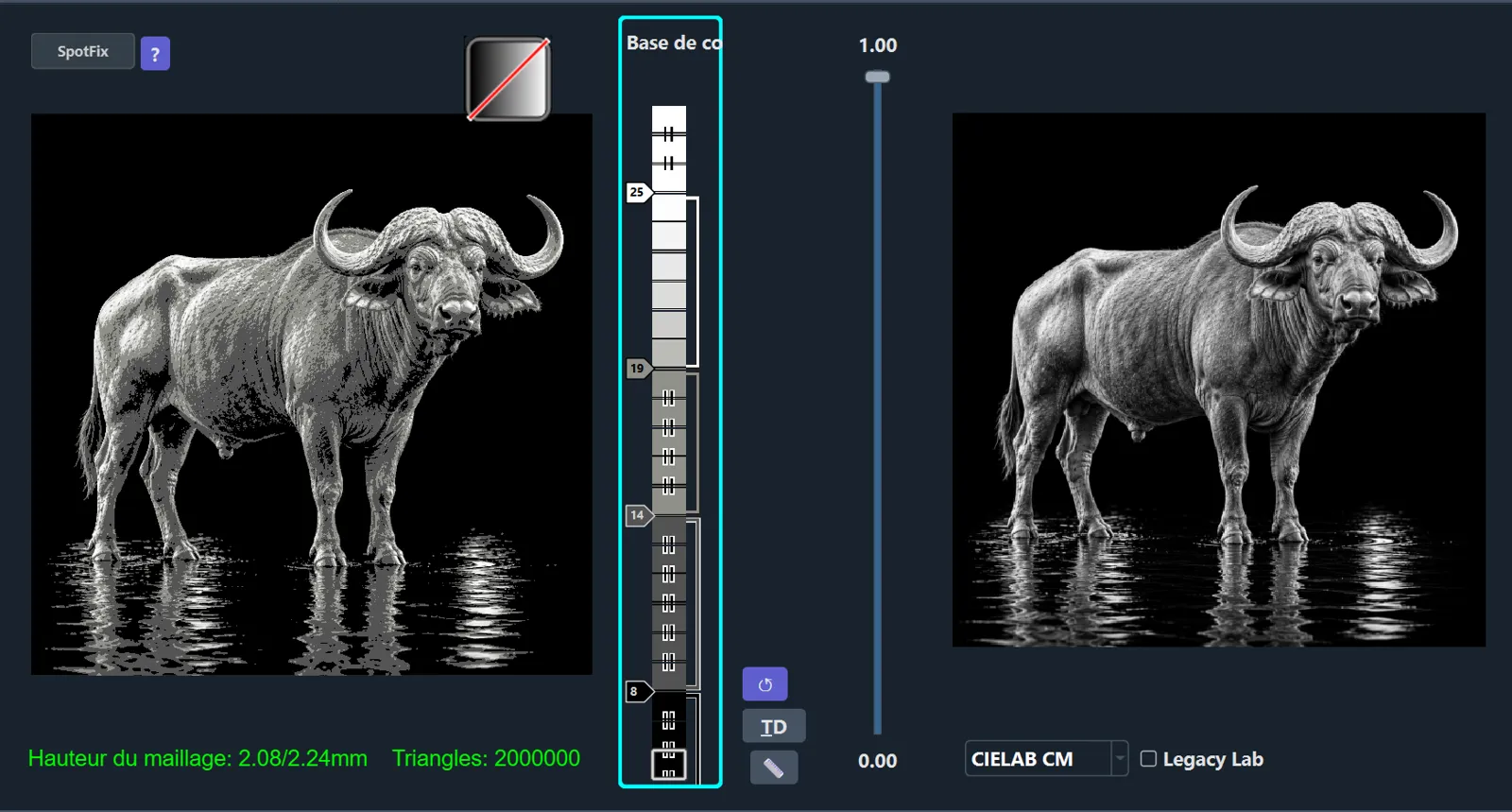Screen dimensions: 1512x812
Task: Click the SpotFix button
Action: coord(83,51)
